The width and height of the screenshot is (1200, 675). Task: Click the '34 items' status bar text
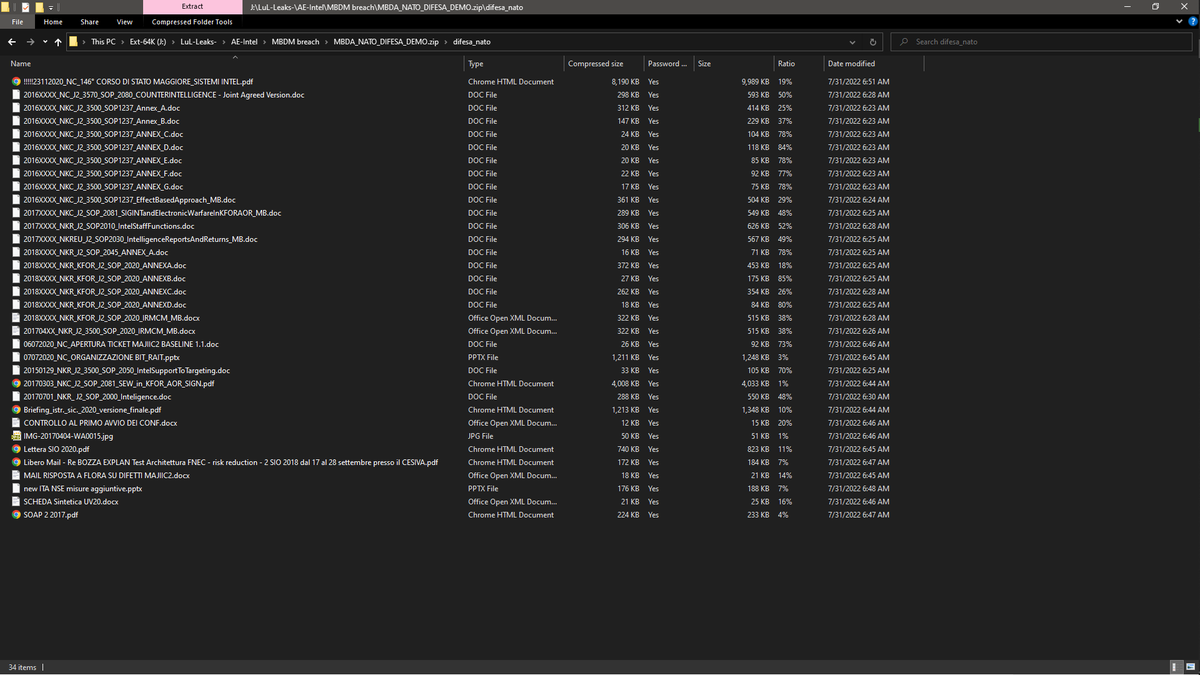22,667
